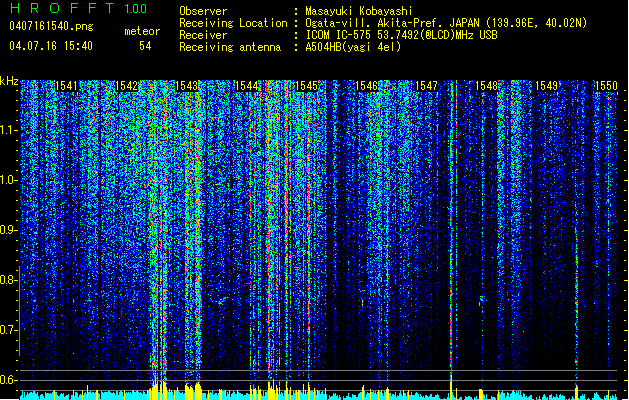Click the 1545 time marker
This screenshot has height=400, width=629.
(306, 86)
